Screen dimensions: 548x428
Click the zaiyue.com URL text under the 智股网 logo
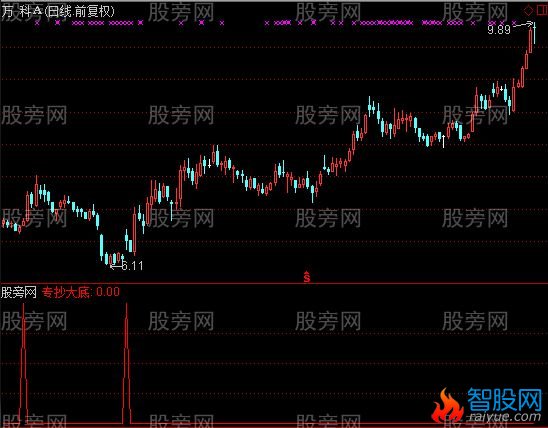505,416
